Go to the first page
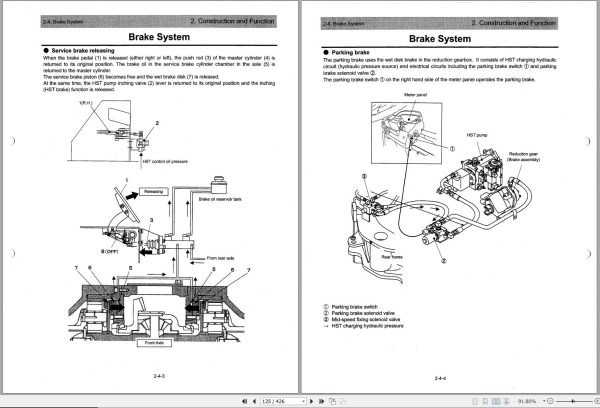This screenshot has width=600, height=408. click(x=245, y=401)
